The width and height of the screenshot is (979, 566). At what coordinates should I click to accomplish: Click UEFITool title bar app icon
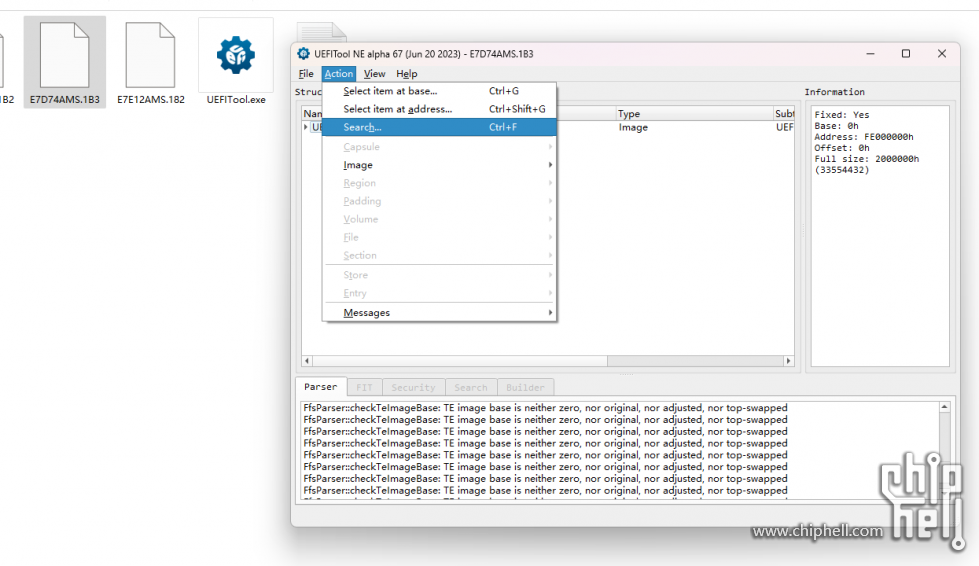303,54
